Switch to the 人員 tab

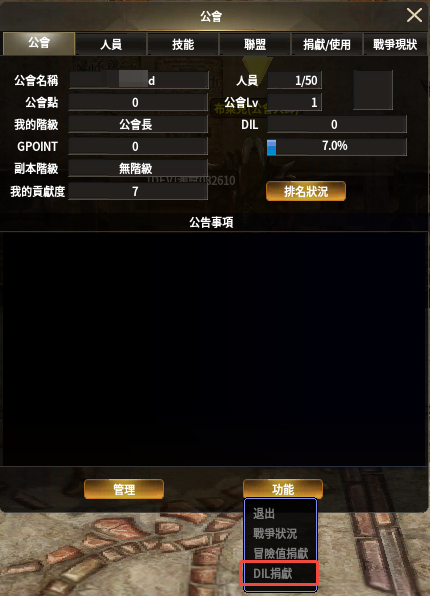111,44
